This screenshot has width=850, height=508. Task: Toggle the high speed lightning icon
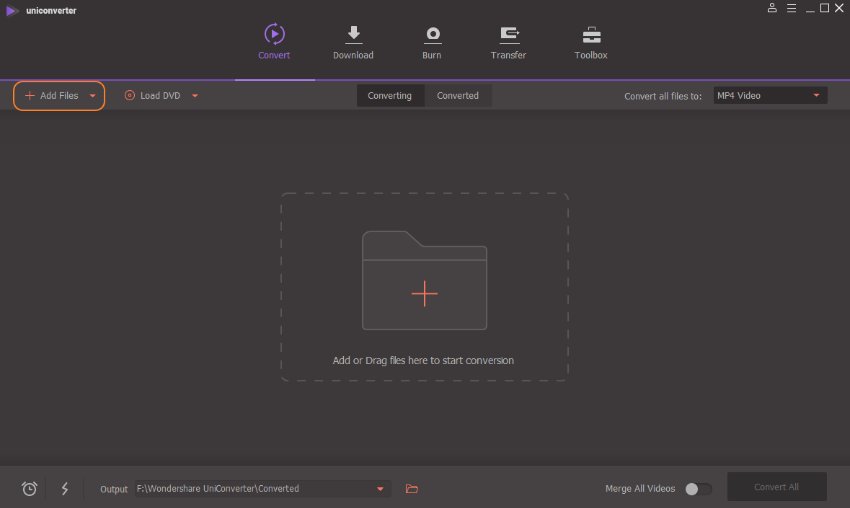(x=65, y=488)
